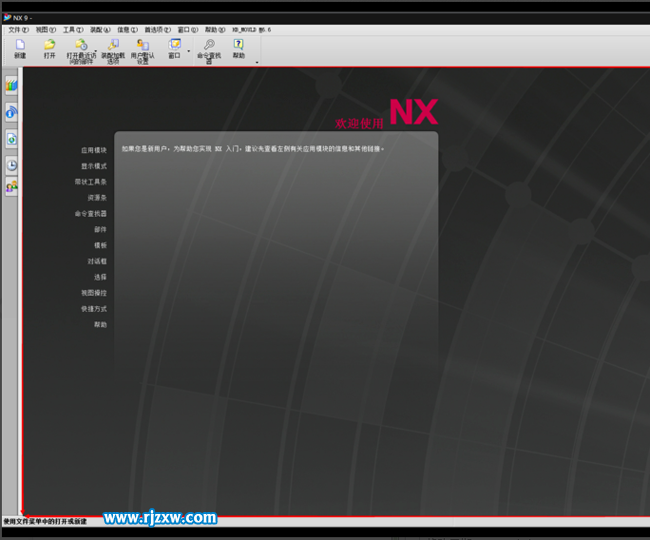The image size is (650, 540).
Task: Click the 欢迎使用 NX heading
Action: click(x=386, y=113)
